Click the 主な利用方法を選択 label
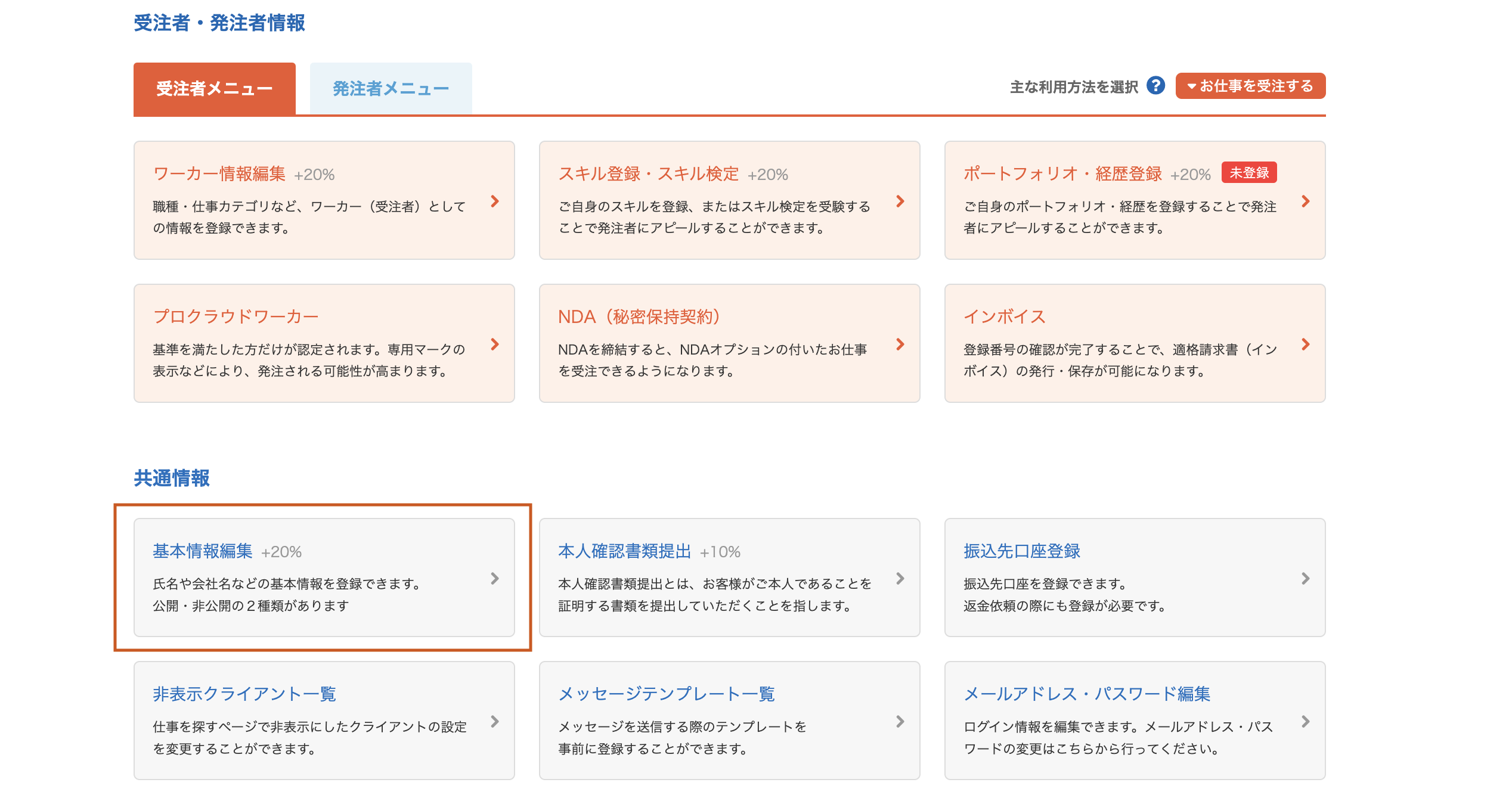Image resolution: width=1512 pixels, height=801 pixels. (x=1074, y=87)
